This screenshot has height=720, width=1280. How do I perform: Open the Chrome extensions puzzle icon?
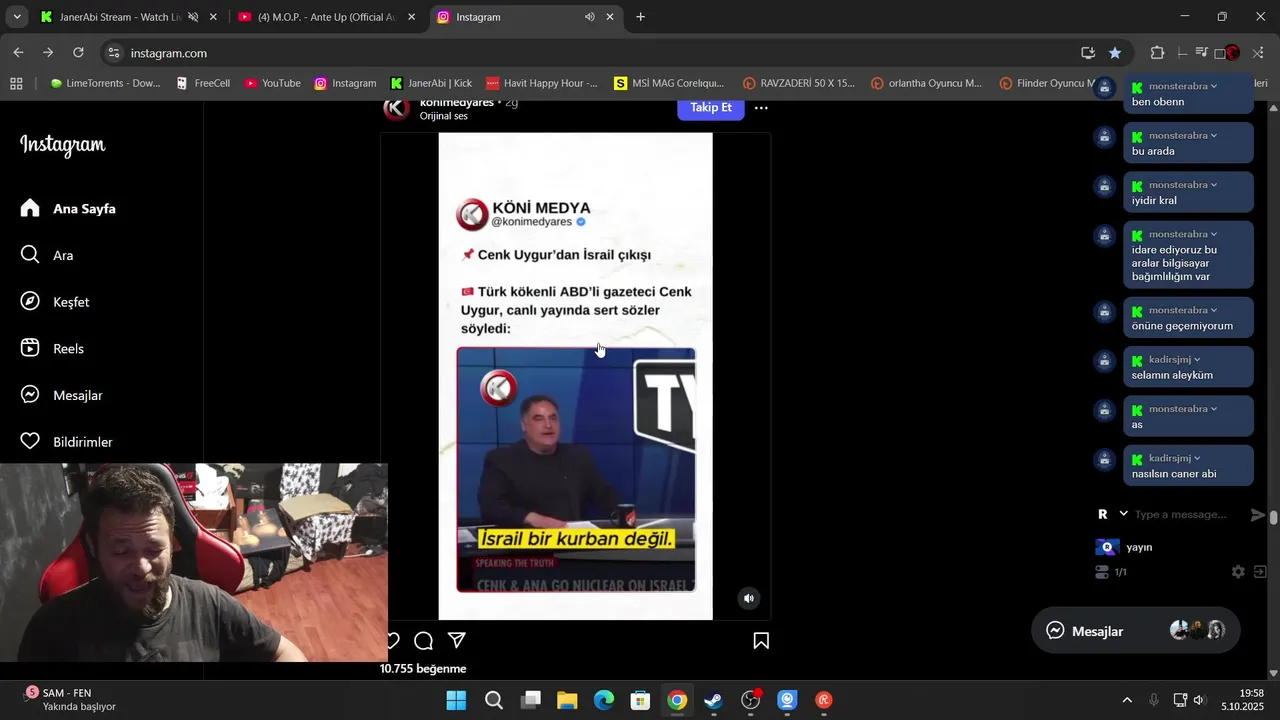[1157, 53]
